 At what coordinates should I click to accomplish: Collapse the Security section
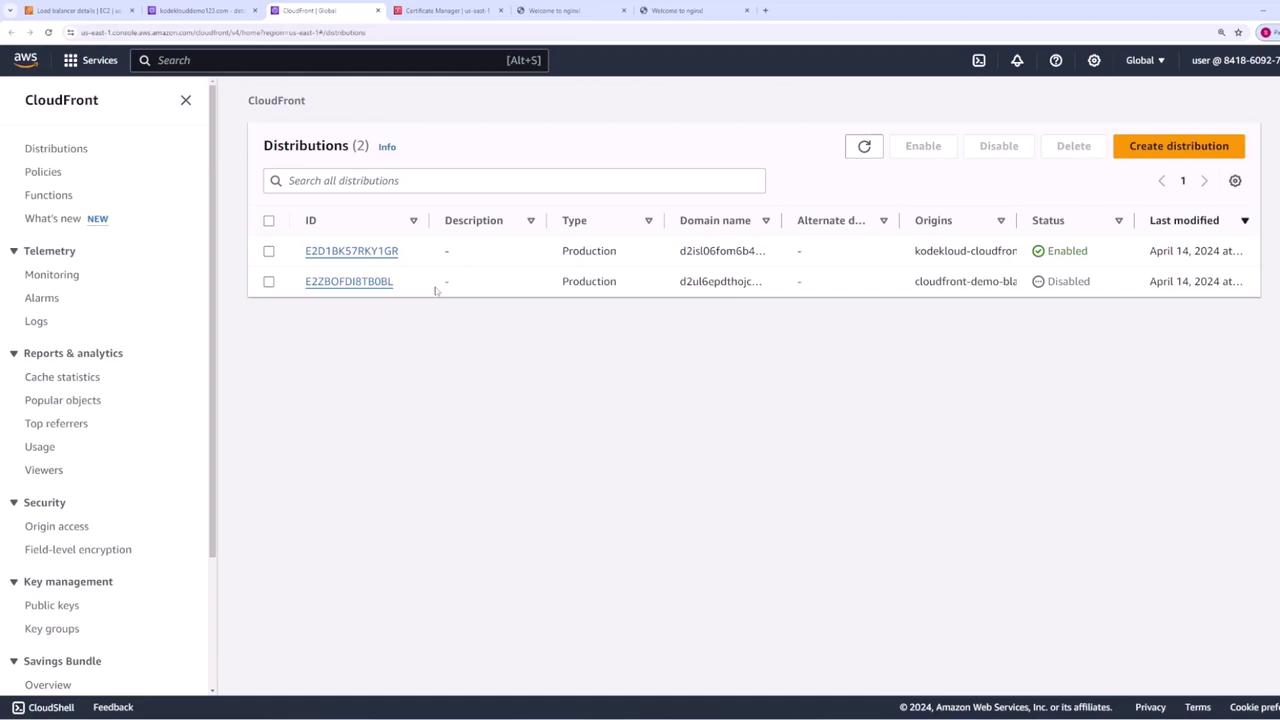(14, 502)
